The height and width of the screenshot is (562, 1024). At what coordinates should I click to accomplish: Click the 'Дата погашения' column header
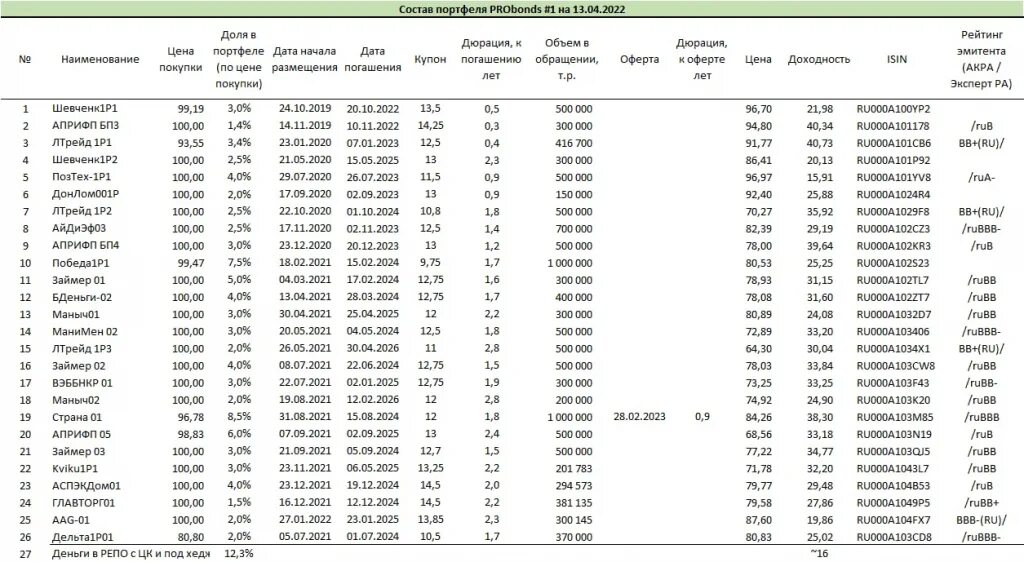pyautogui.click(x=372, y=59)
